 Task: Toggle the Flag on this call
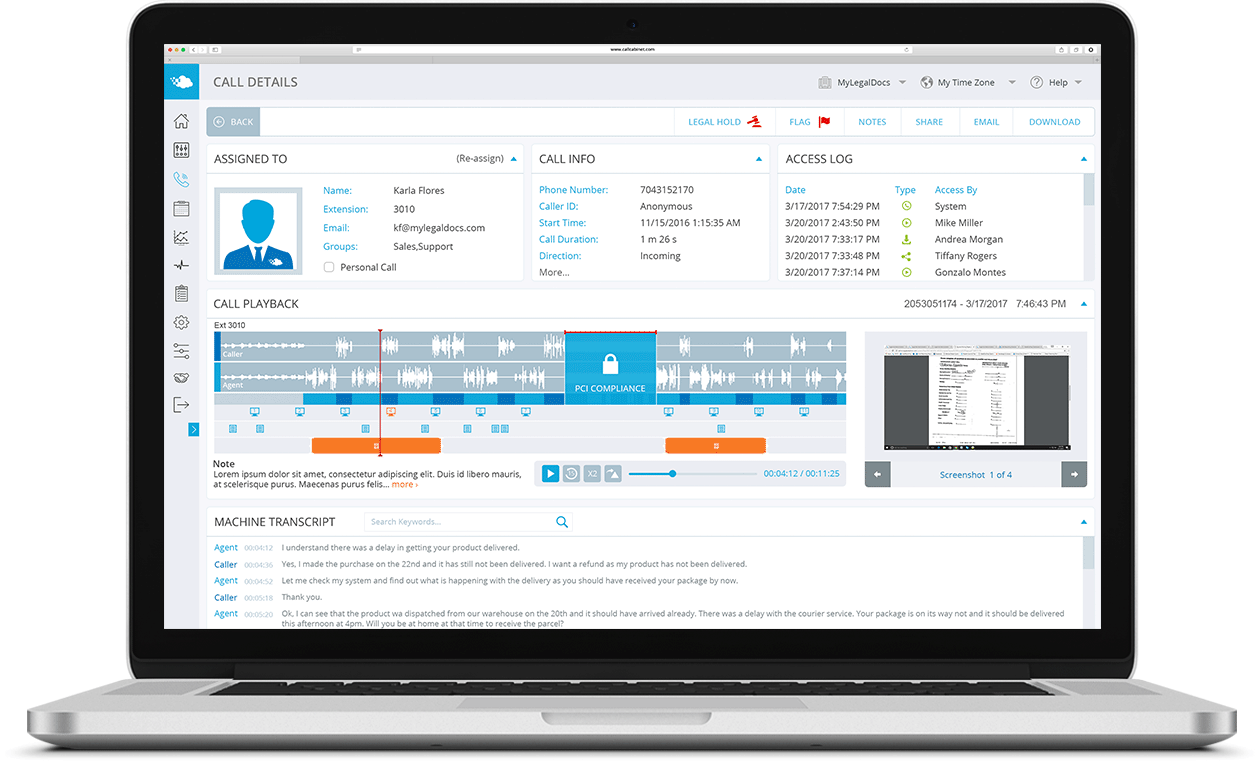(x=809, y=122)
